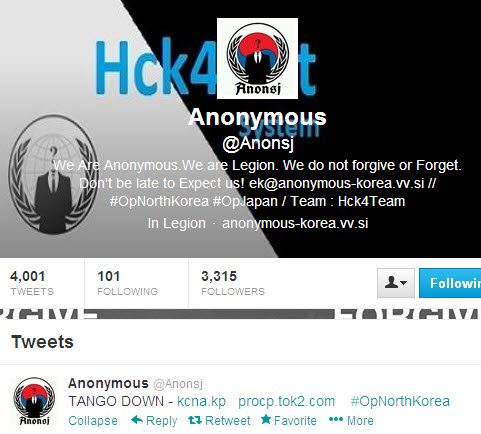Click the Retweet arrows icon
The width and height of the screenshot is (481, 434).
[195, 420]
